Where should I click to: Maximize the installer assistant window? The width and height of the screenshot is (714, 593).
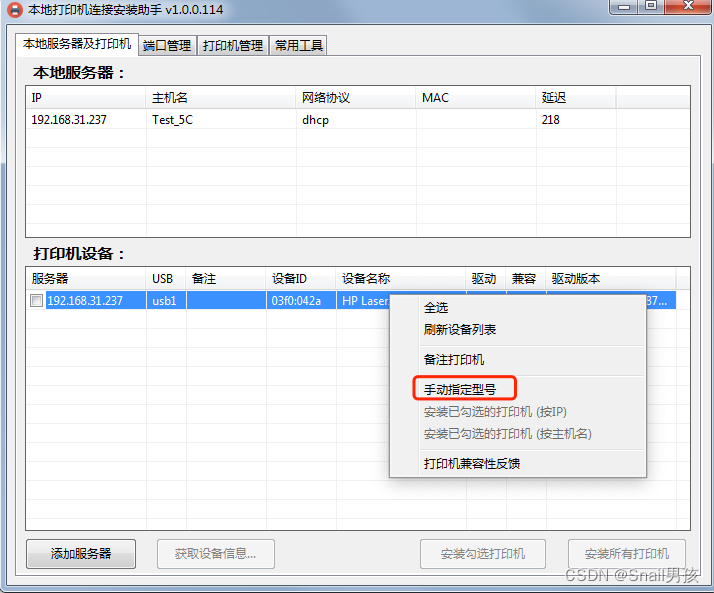coord(651,7)
